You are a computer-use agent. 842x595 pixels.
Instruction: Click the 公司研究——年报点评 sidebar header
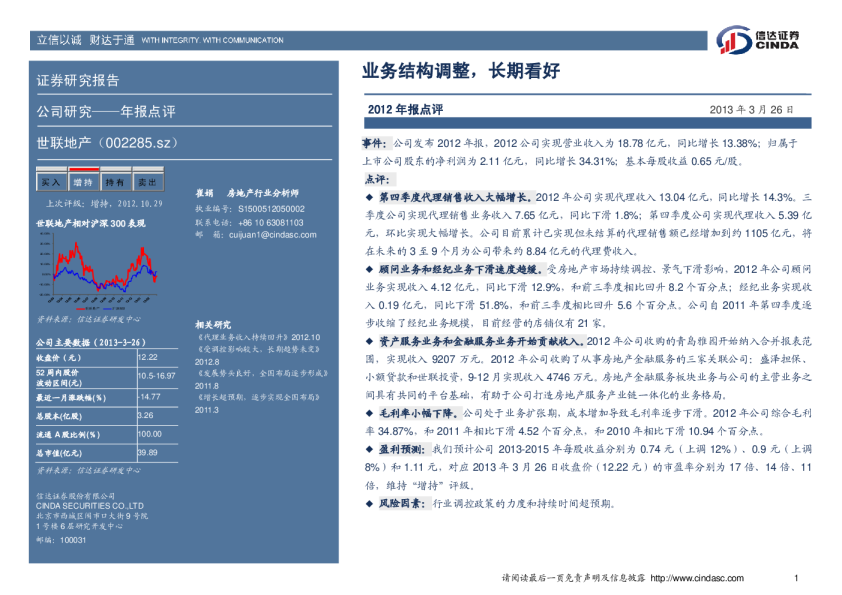tap(105, 111)
